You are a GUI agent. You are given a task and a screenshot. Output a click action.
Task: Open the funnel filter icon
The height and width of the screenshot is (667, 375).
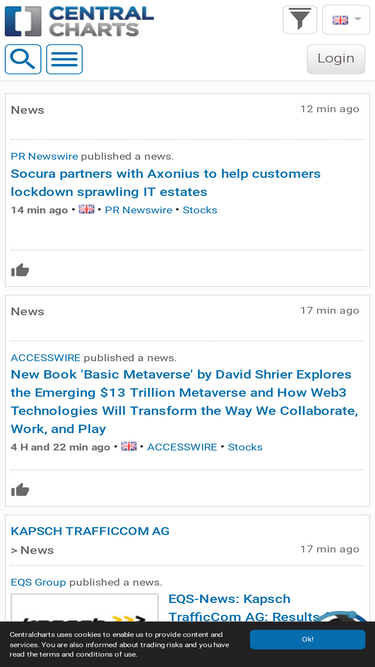[x=300, y=20]
